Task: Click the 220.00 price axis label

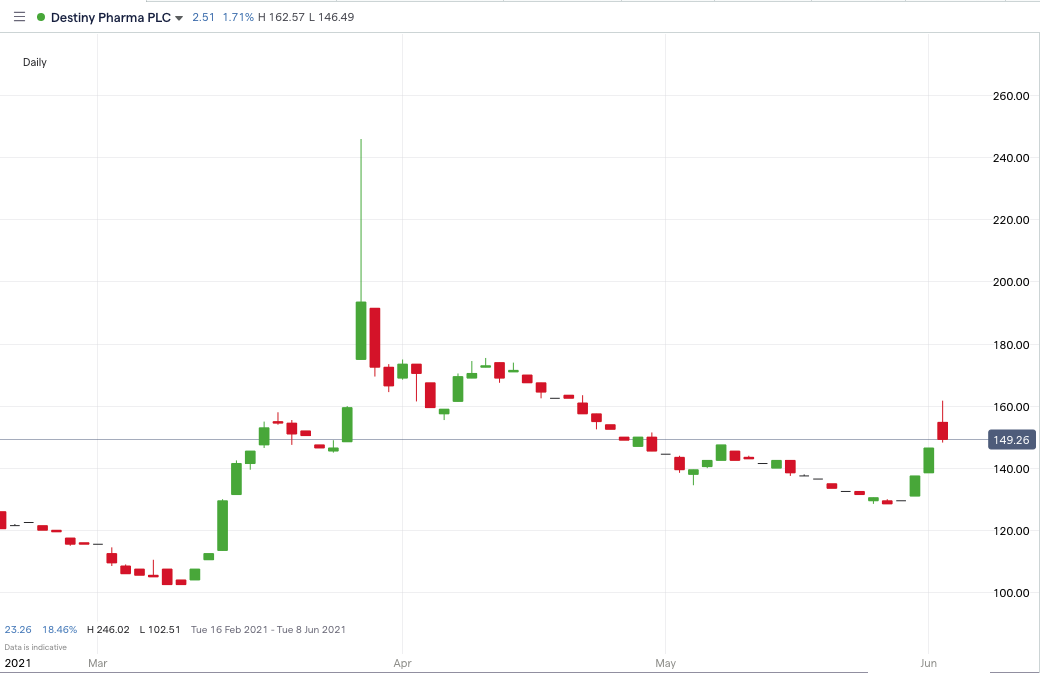Action: point(1011,220)
